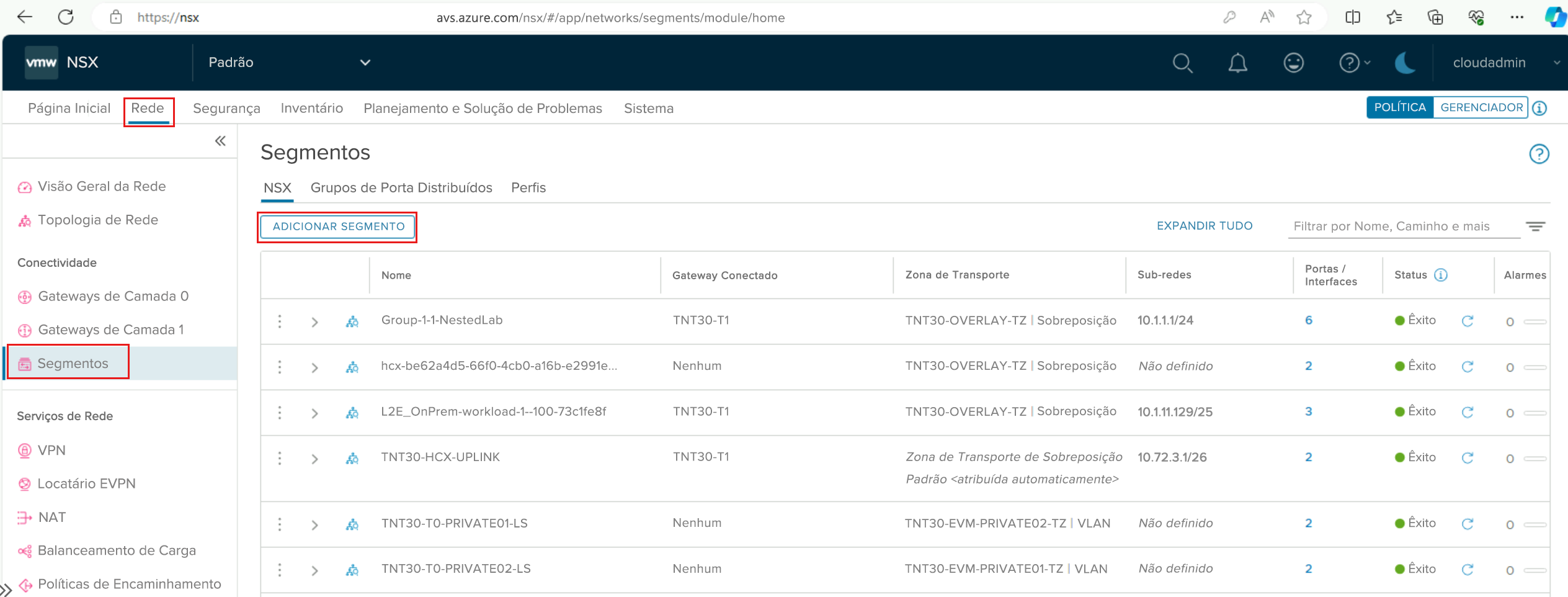The width and height of the screenshot is (1568, 597).
Task: Expand the TNT30-HCX-UPLINK row
Action: click(314, 459)
